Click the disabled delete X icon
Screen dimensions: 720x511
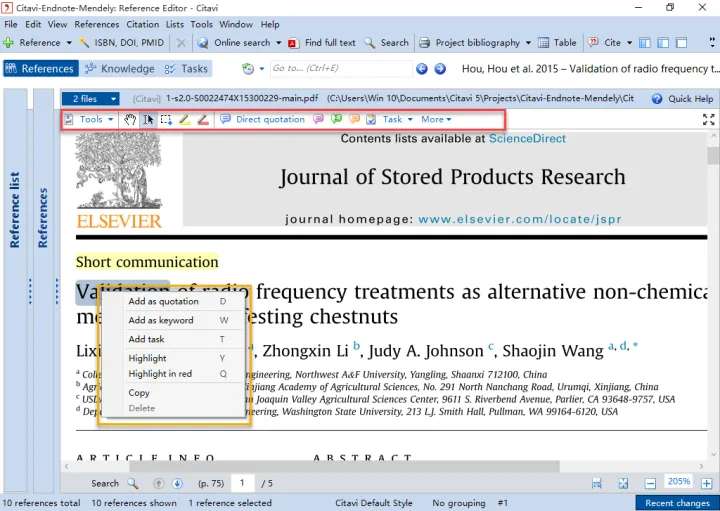click(x=181, y=43)
